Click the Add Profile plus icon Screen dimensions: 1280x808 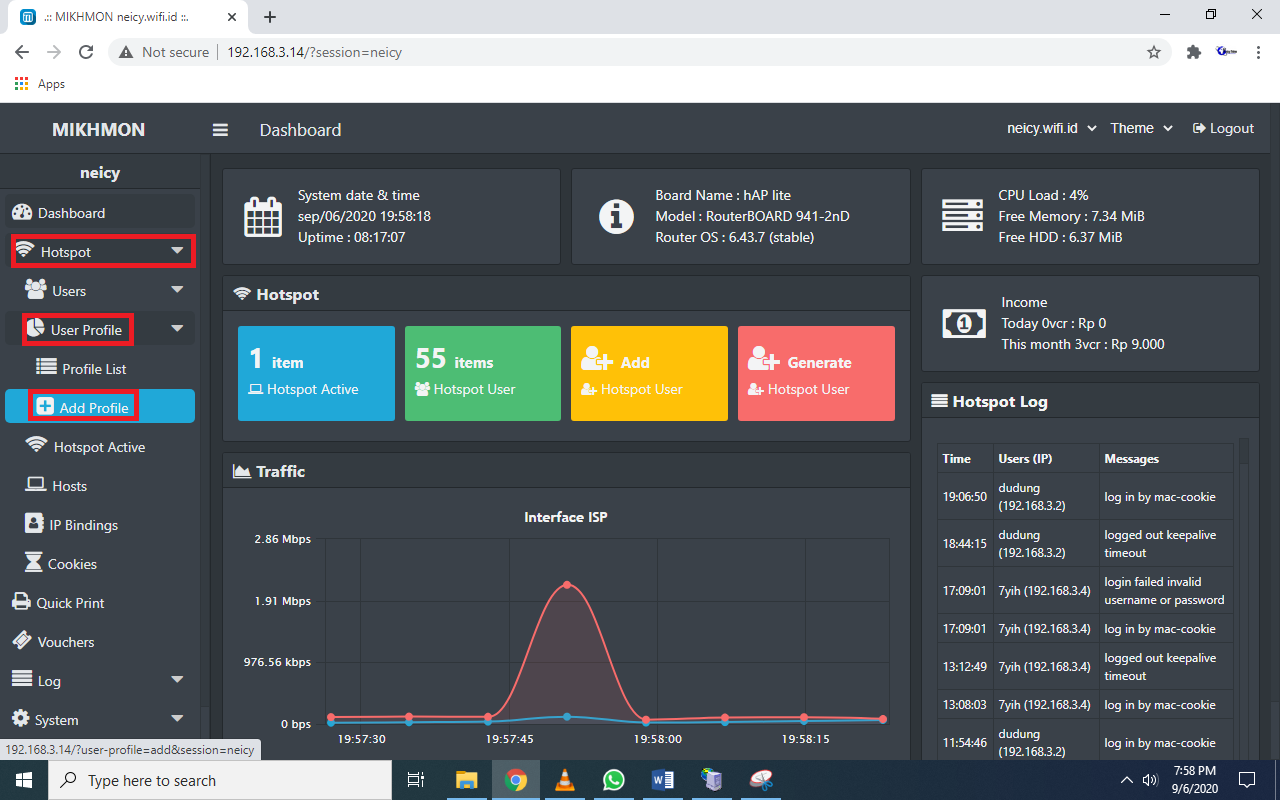pos(45,406)
